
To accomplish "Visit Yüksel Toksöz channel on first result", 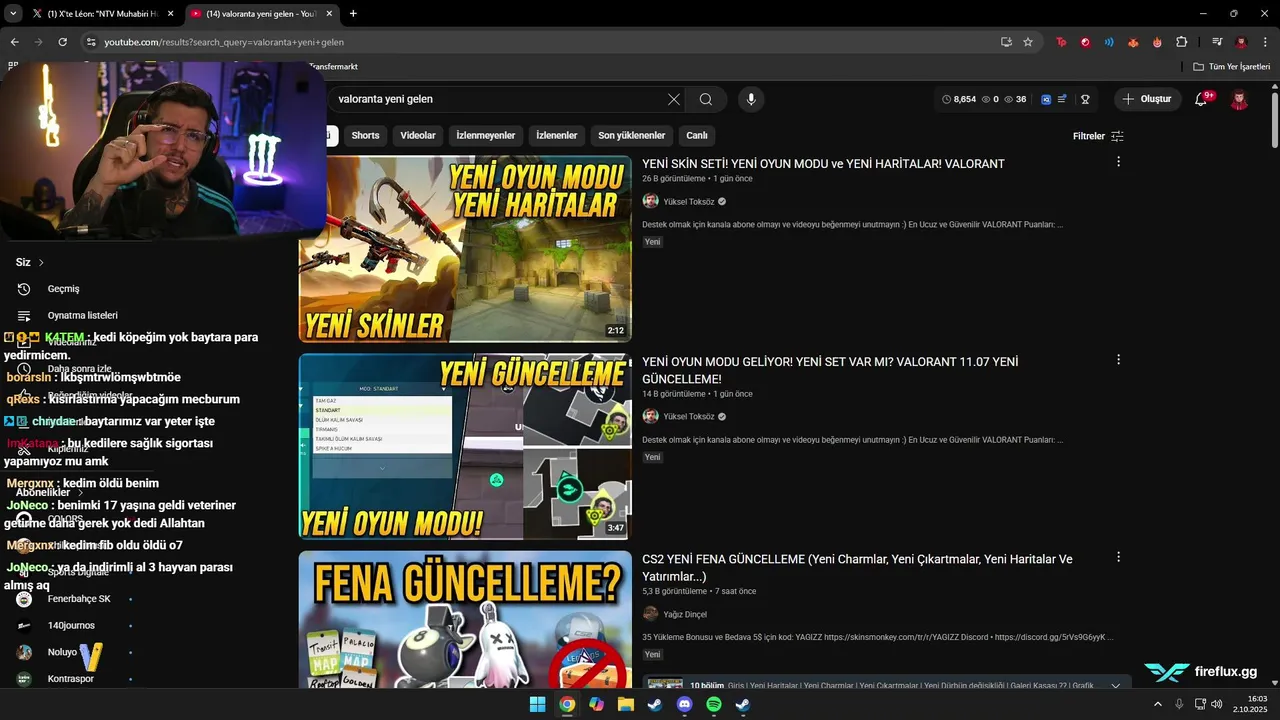I will pos(689,201).
